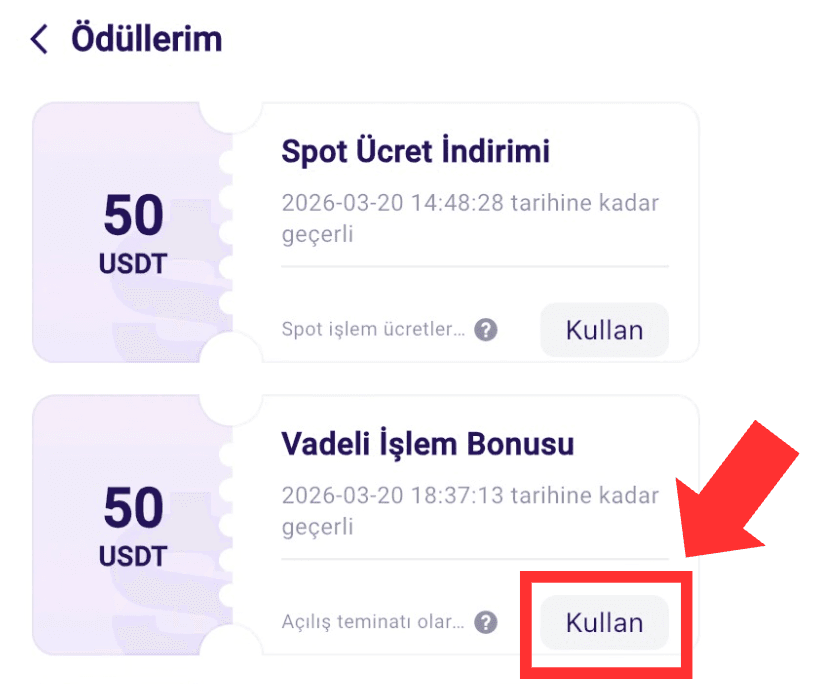Open help icon next to Açılış teminatı olar
Screen dimensions: 818x684
coord(485,622)
